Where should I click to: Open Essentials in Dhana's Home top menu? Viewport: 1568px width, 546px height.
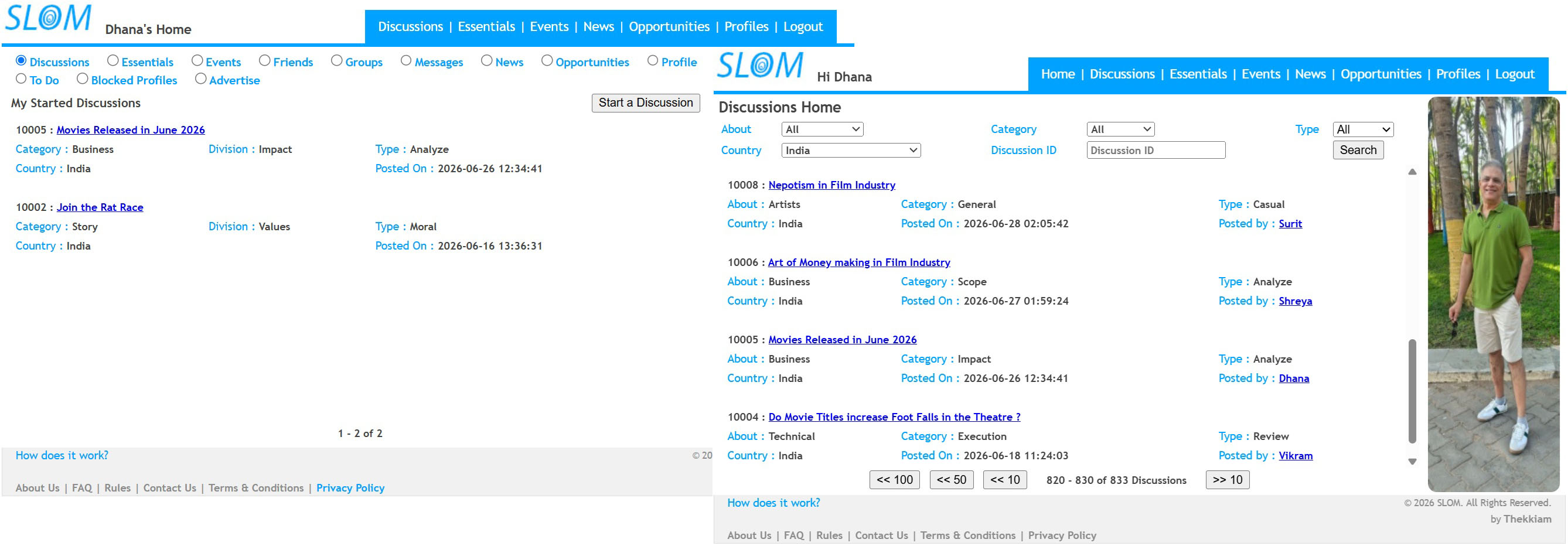click(486, 27)
